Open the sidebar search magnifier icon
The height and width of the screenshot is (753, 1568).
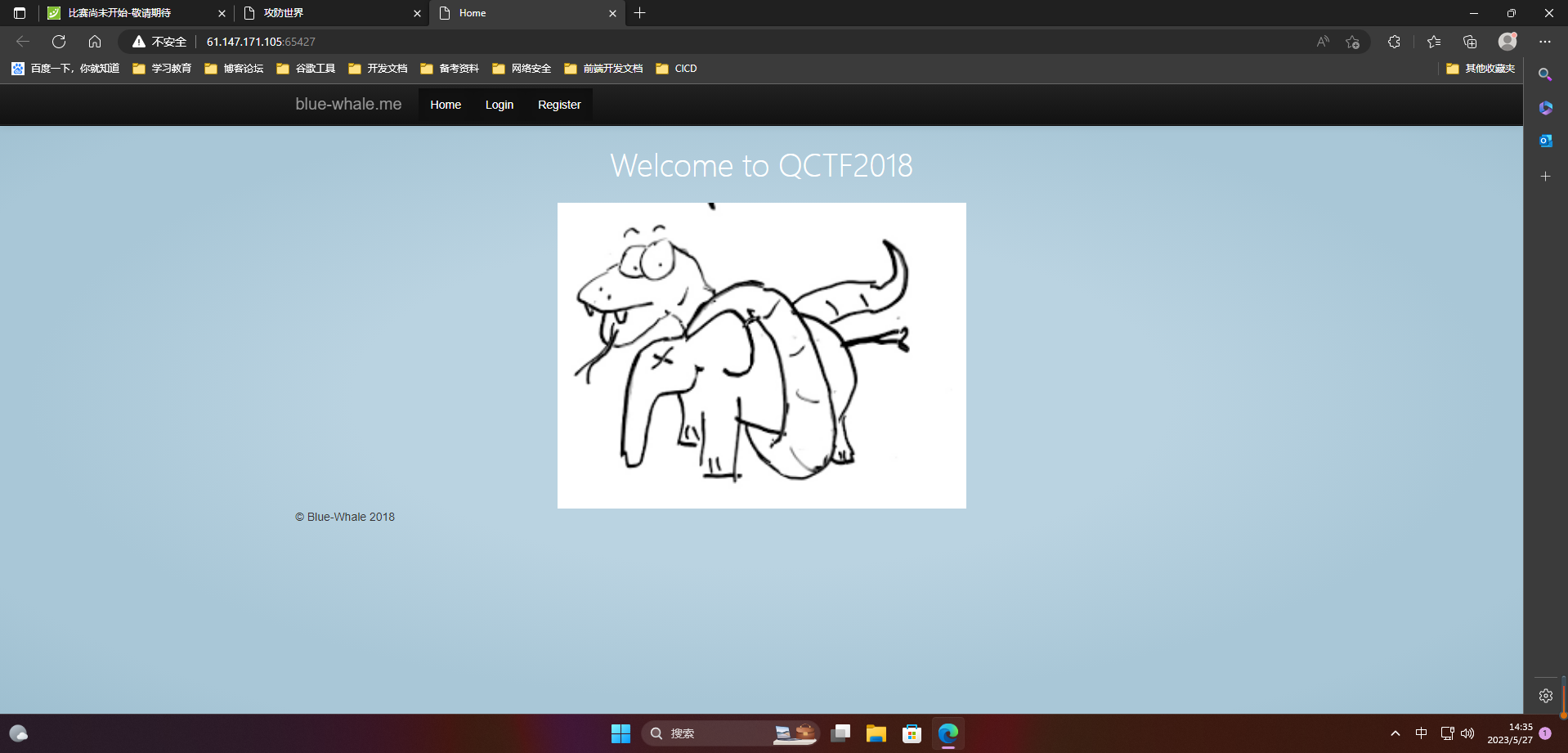[1545, 74]
